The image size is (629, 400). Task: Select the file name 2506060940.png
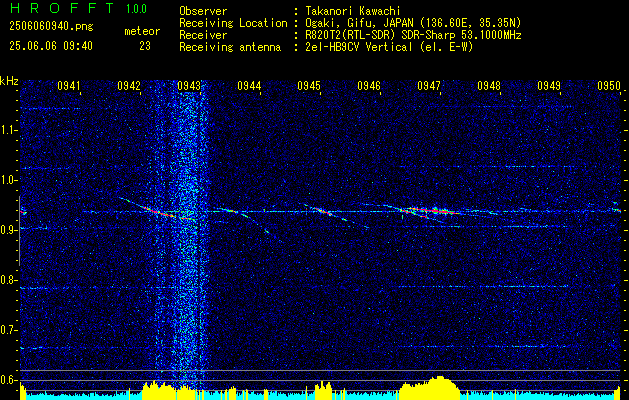pos(51,27)
